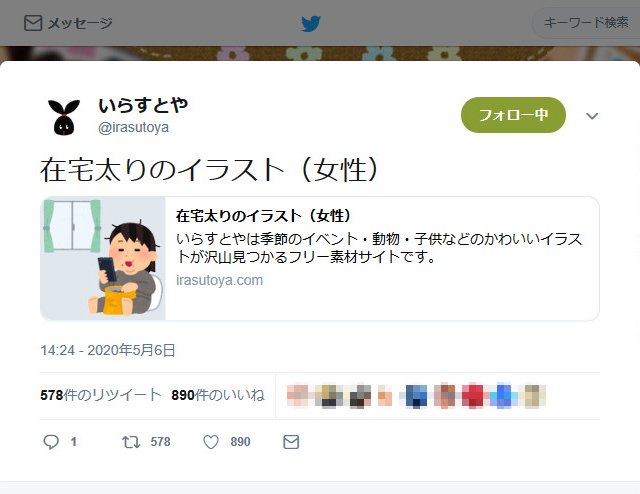Click the Twitter bird logo
This screenshot has width=640, height=494.
click(311, 24)
